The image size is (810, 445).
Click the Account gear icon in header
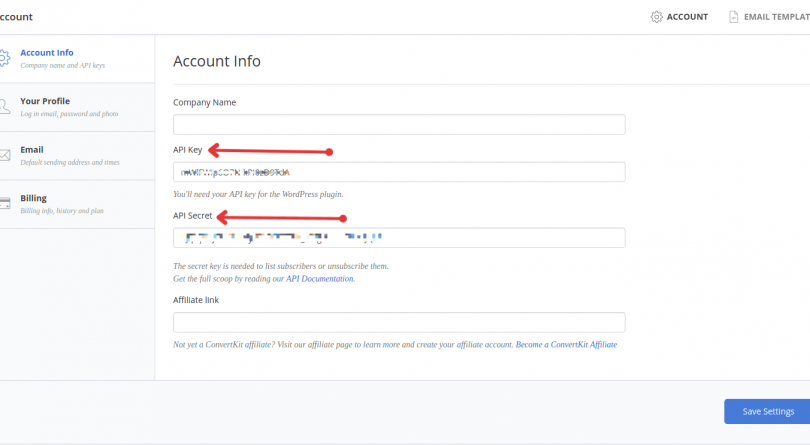(x=656, y=17)
